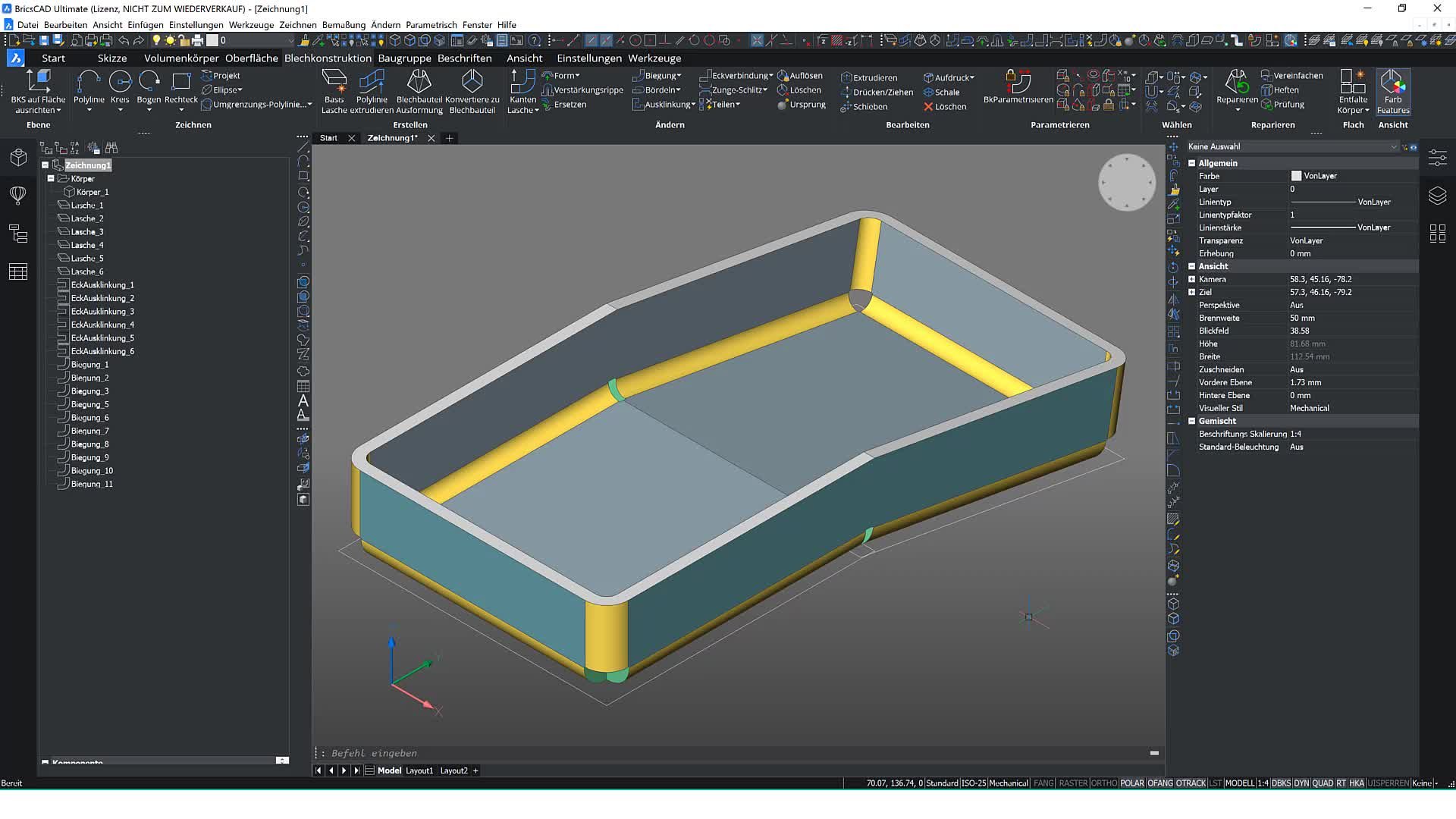Open the Blechbauteil Ausformung tool

(x=419, y=92)
